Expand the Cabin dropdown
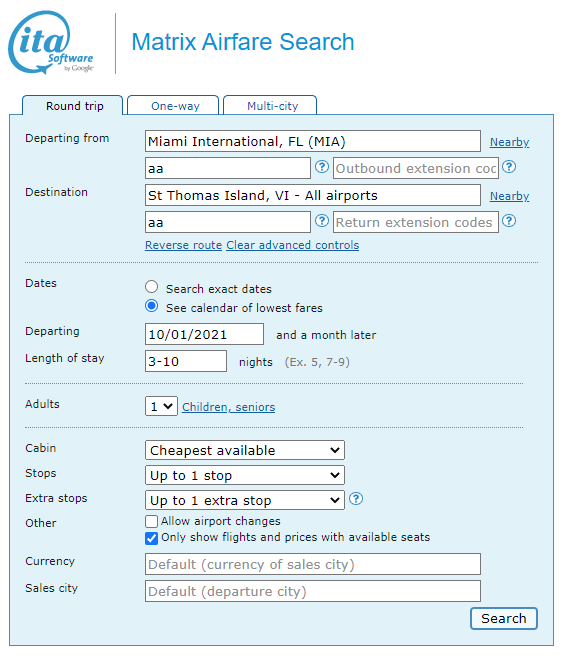 (245, 450)
